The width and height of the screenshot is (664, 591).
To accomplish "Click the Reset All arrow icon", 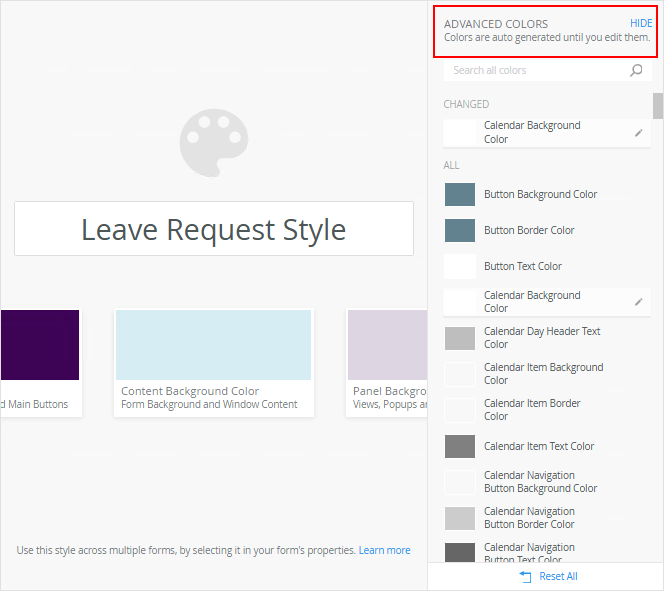I will pos(526,577).
